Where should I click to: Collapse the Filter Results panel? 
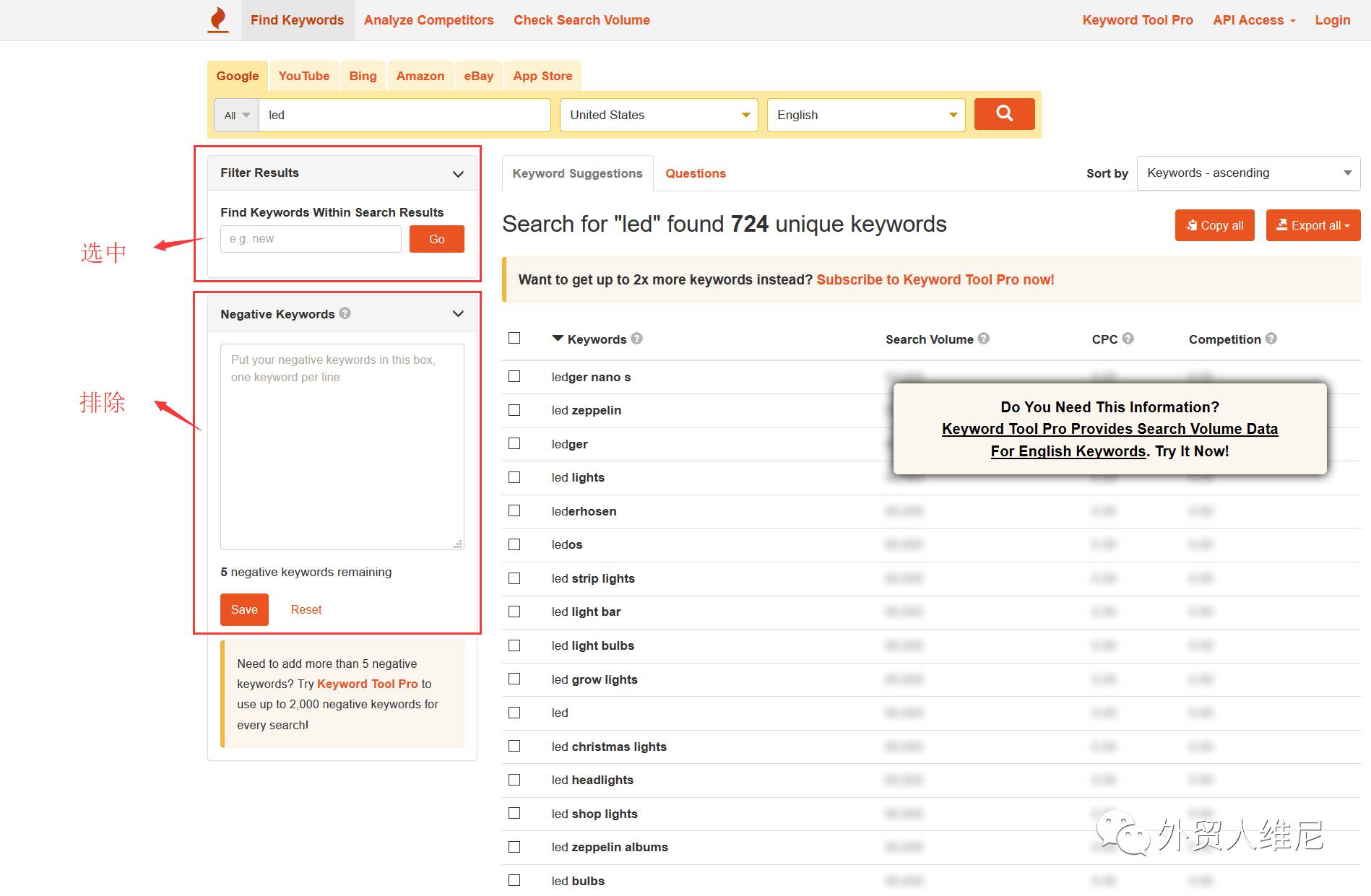458,173
